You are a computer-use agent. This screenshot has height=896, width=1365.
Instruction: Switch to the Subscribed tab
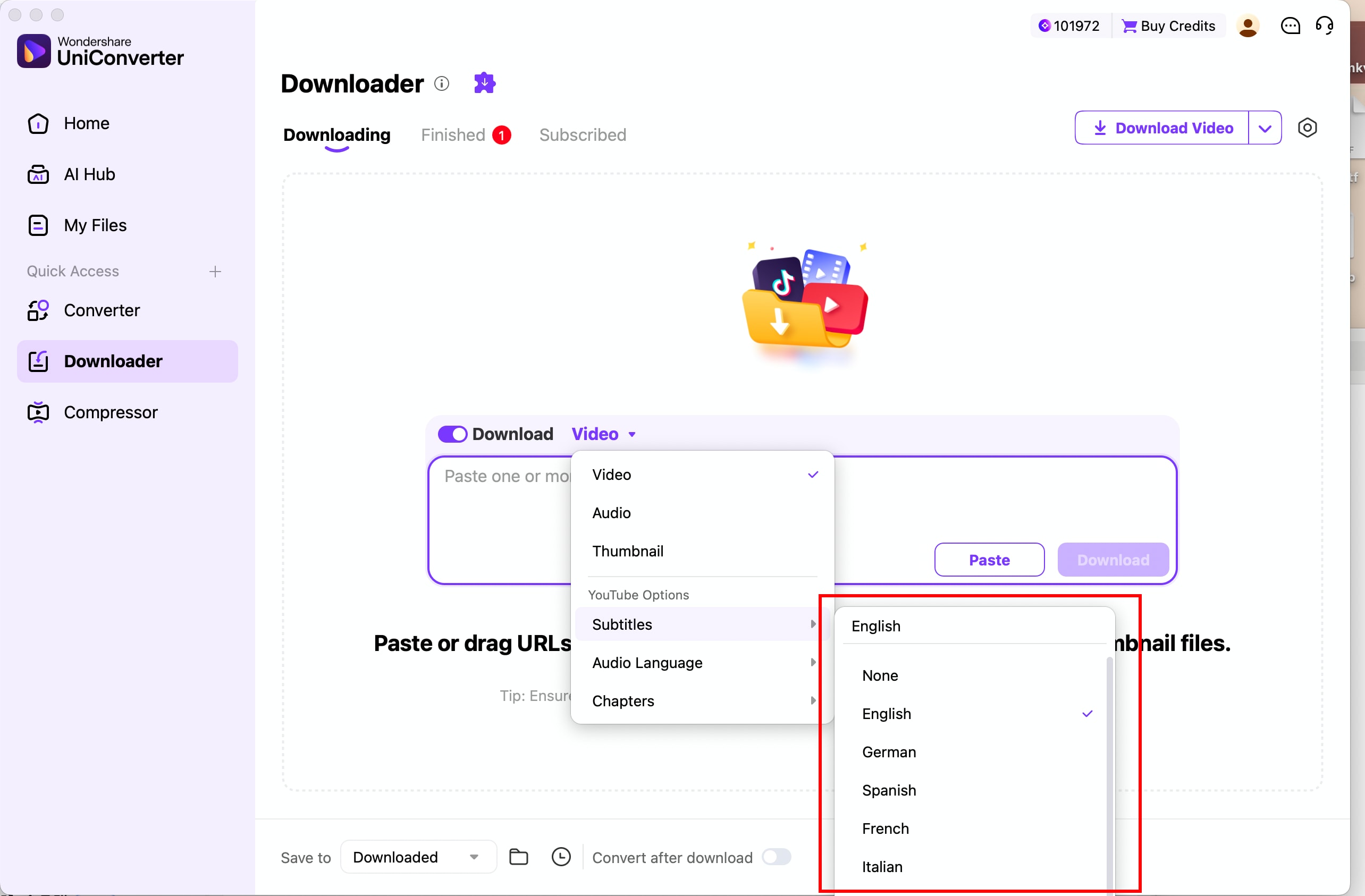(x=583, y=134)
